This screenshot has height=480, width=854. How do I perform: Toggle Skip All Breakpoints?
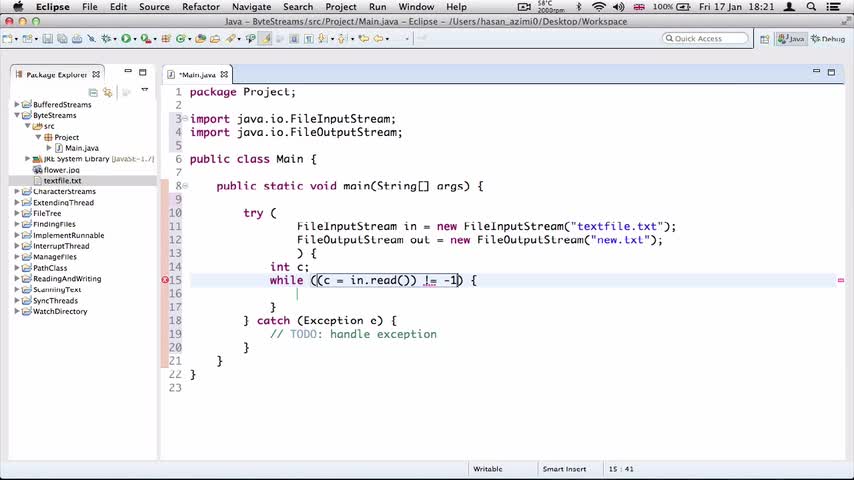point(91,39)
